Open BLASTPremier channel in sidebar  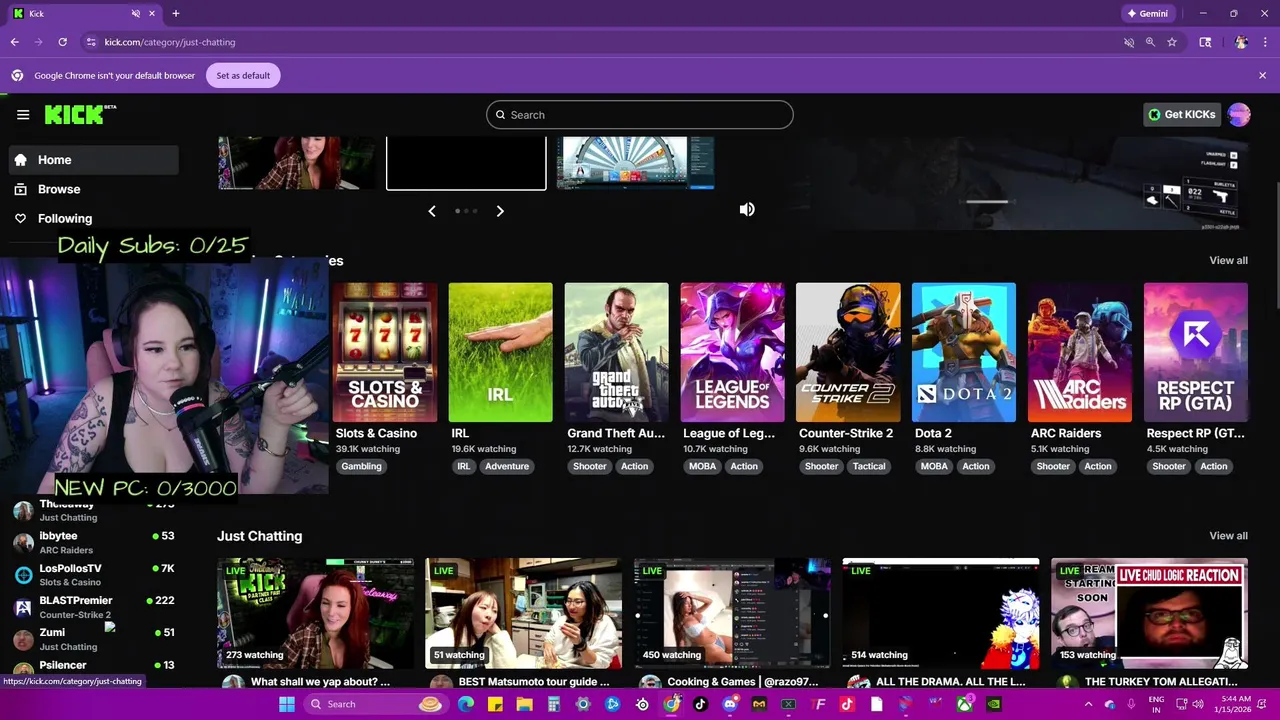[94, 607]
